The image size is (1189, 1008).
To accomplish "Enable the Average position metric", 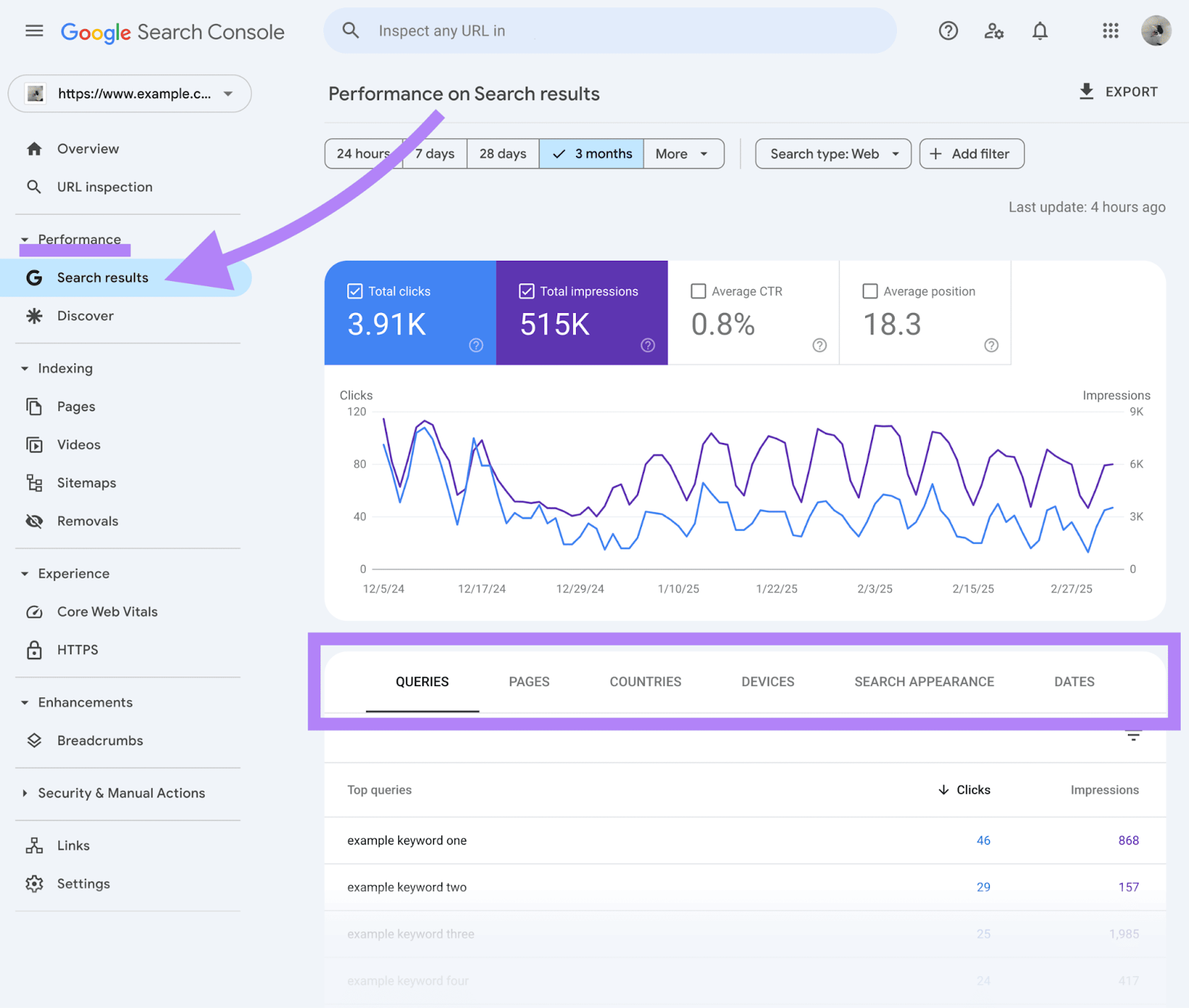I will click(869, 291).
